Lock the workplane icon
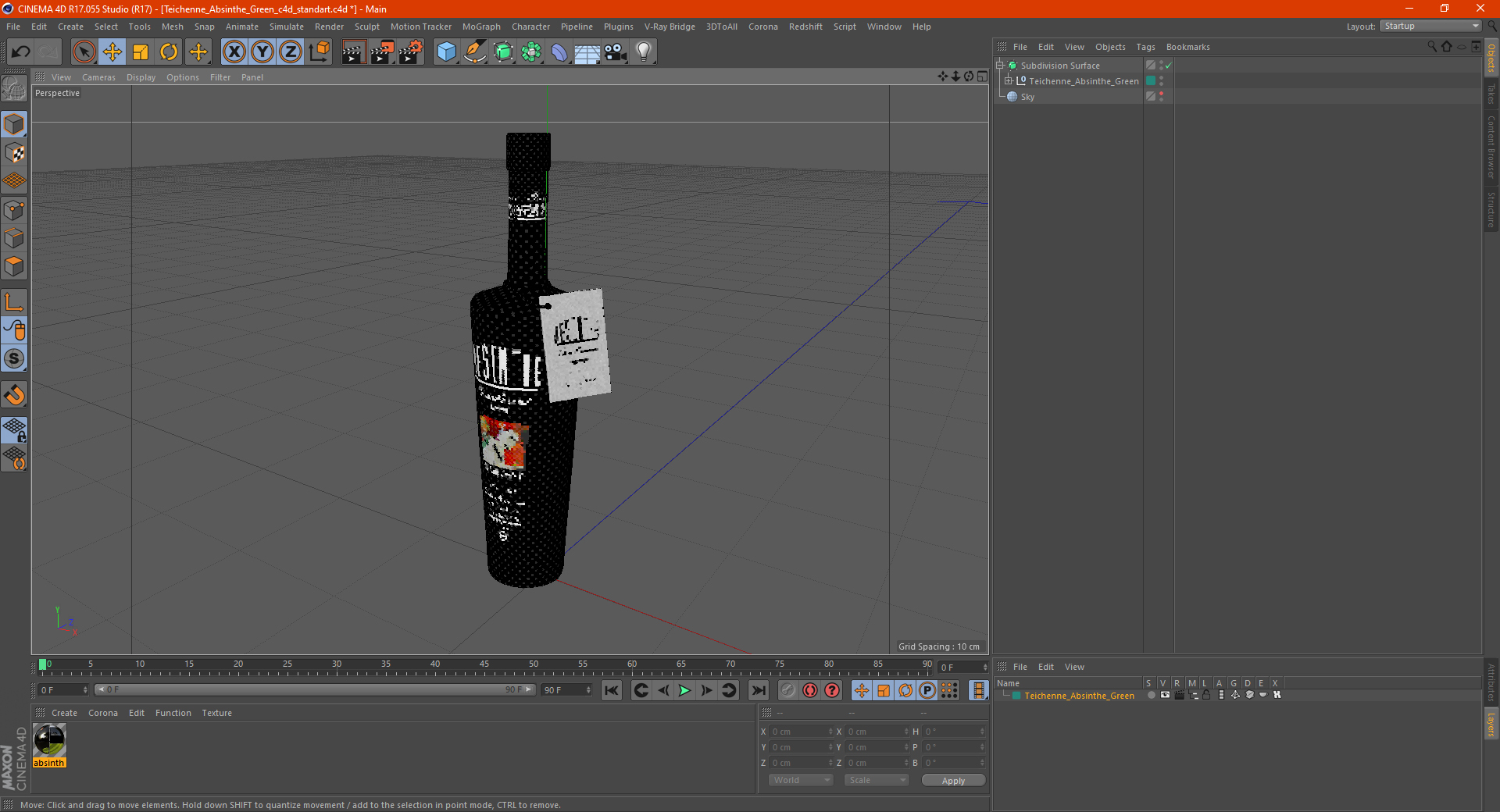 (14, 430)
